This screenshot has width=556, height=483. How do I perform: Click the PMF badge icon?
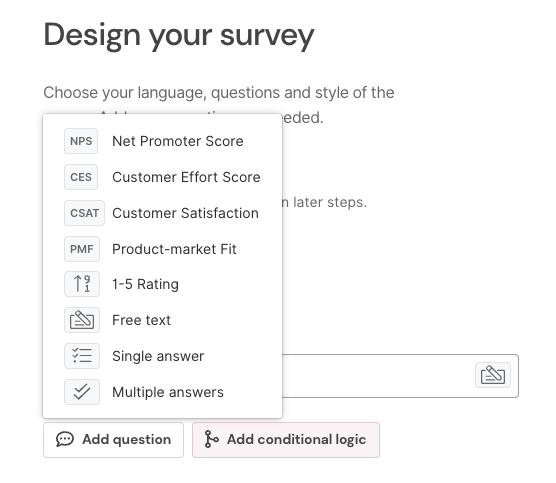(x=82, y=249)
